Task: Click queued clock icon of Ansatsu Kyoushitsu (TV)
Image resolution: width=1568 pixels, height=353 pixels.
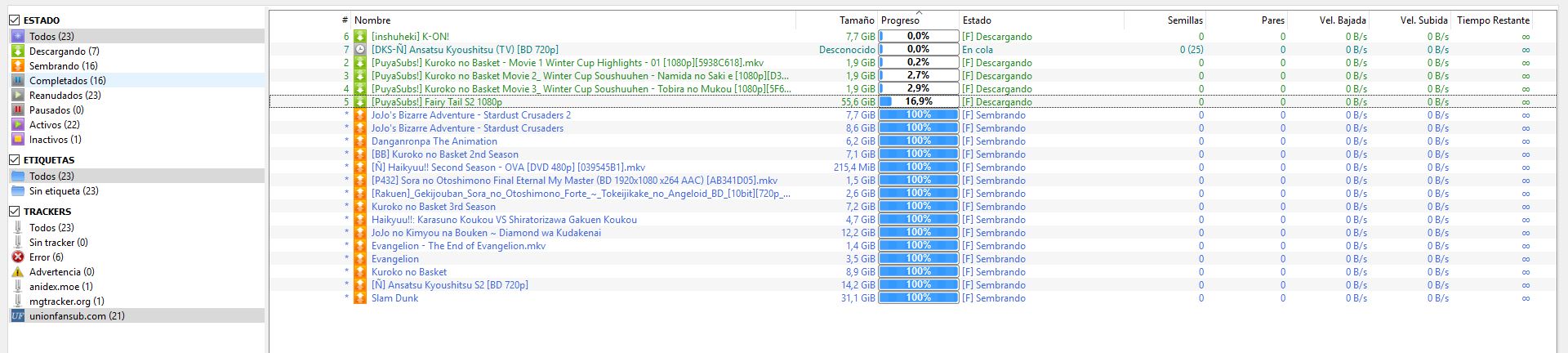Action: click(x=360, y=50)
